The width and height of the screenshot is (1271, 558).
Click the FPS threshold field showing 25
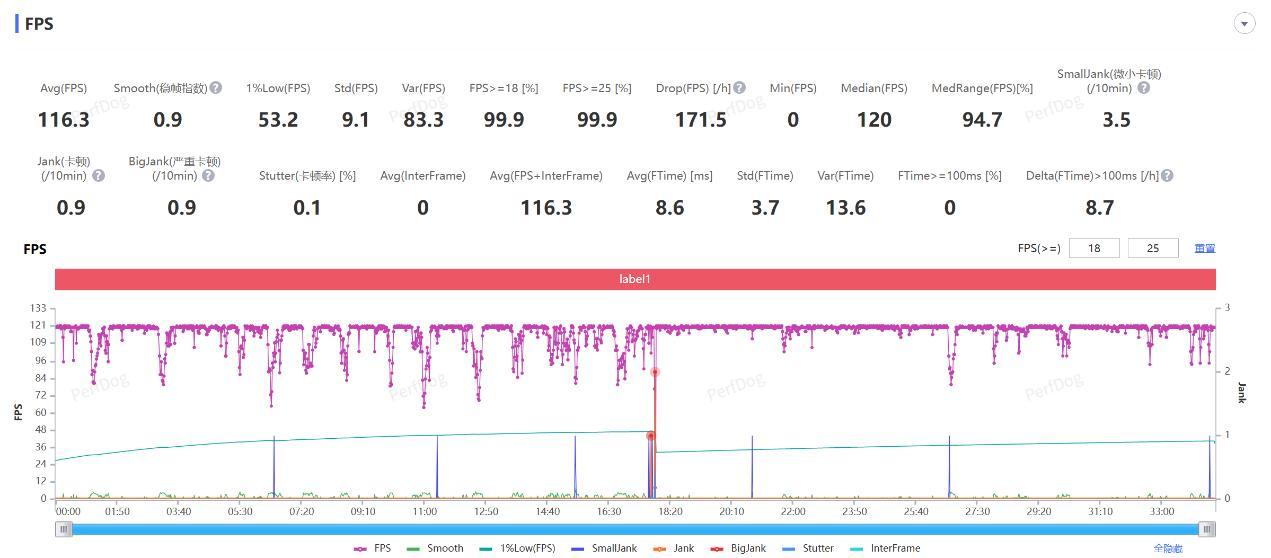point(1153,248)
